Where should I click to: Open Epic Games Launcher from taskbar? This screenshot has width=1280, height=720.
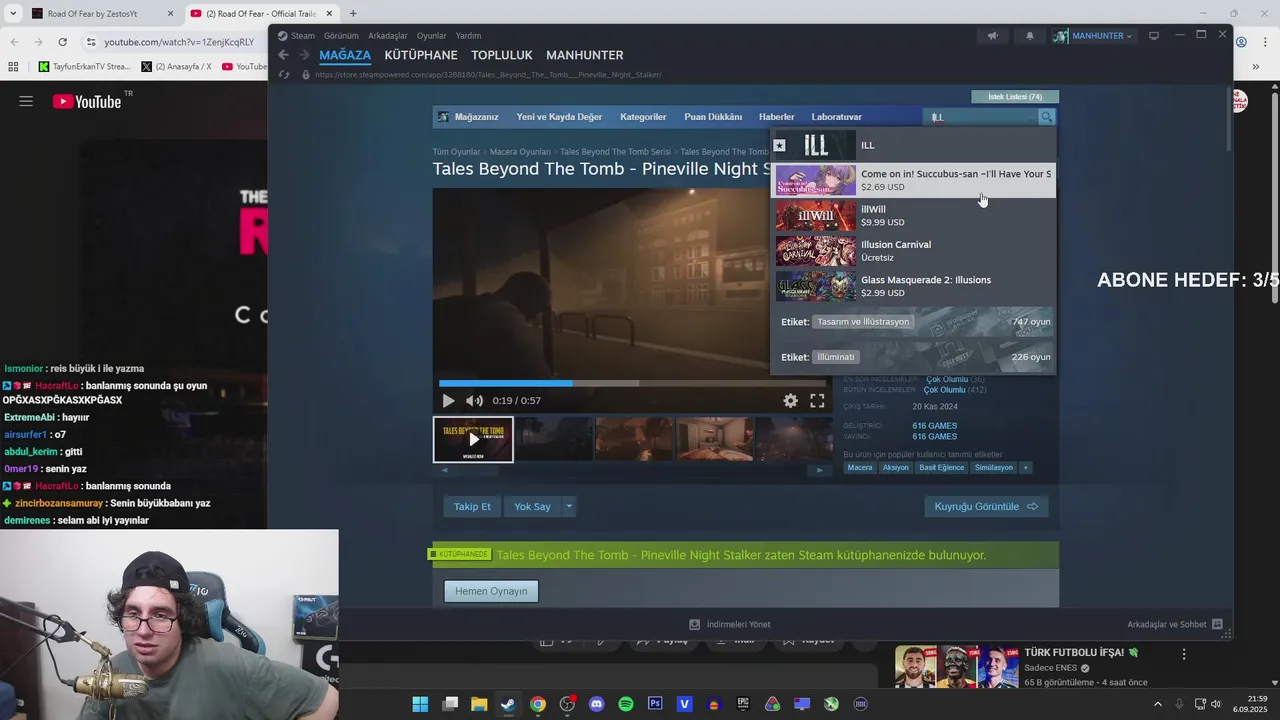click(743, 704)
